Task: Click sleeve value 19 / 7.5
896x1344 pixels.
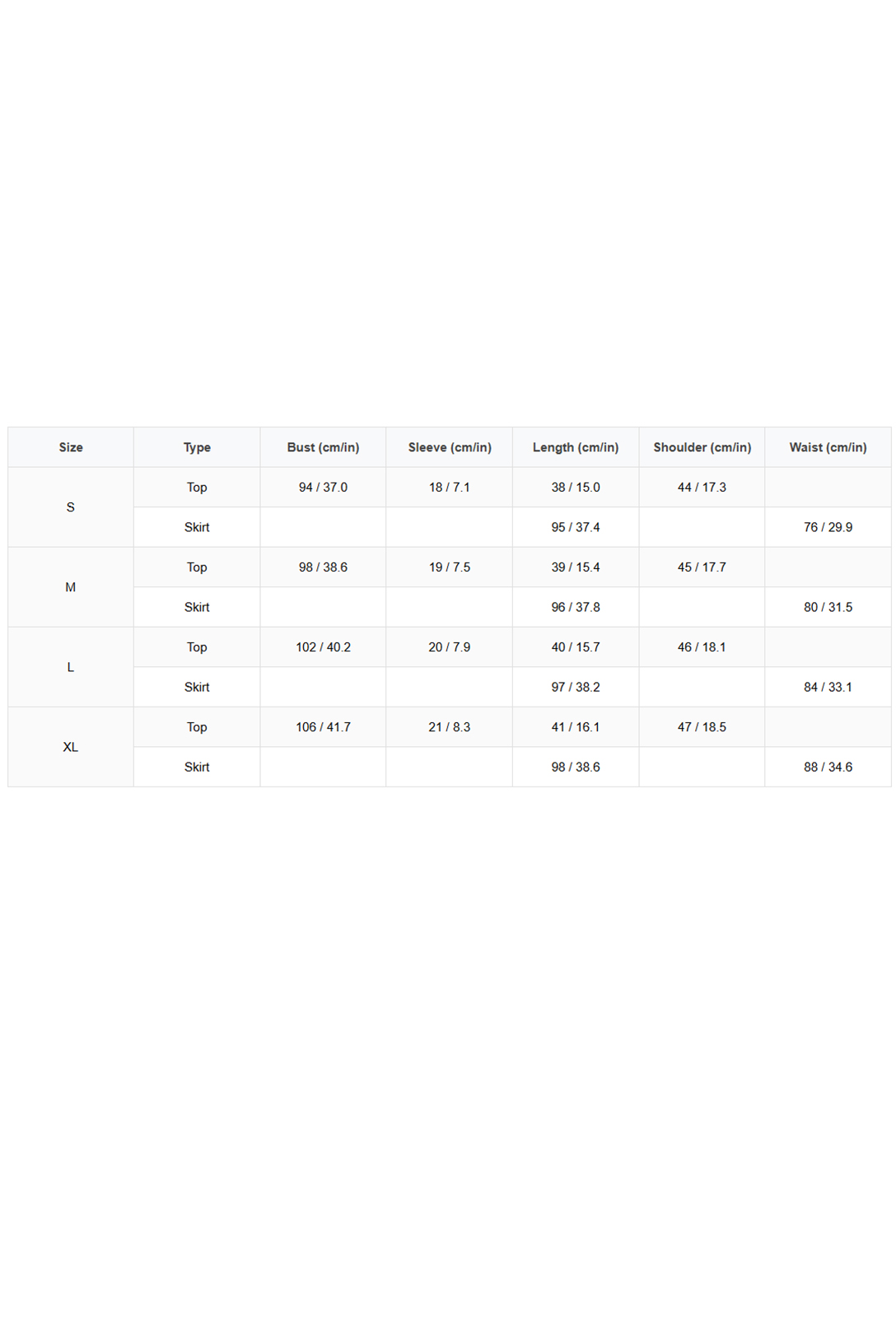Action: [450, 567]
